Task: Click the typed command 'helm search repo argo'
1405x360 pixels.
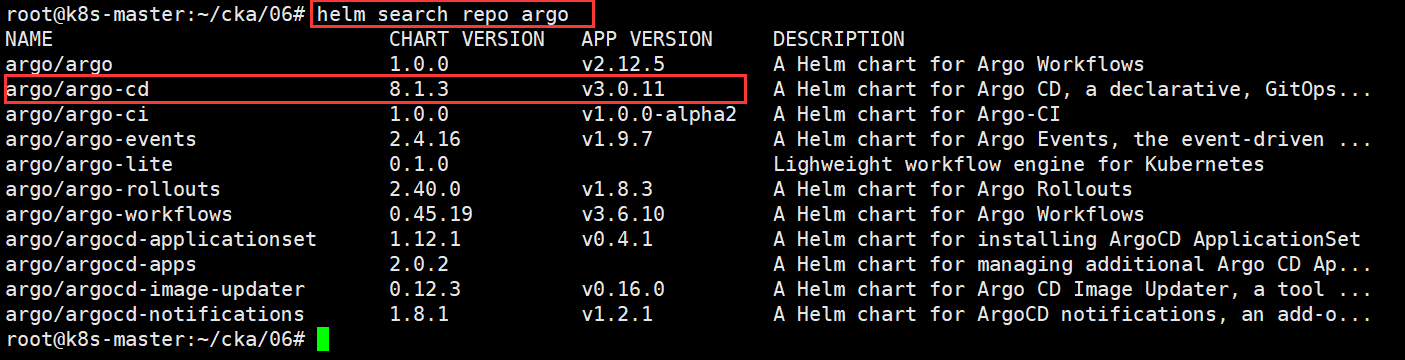Action: (442, 15)
